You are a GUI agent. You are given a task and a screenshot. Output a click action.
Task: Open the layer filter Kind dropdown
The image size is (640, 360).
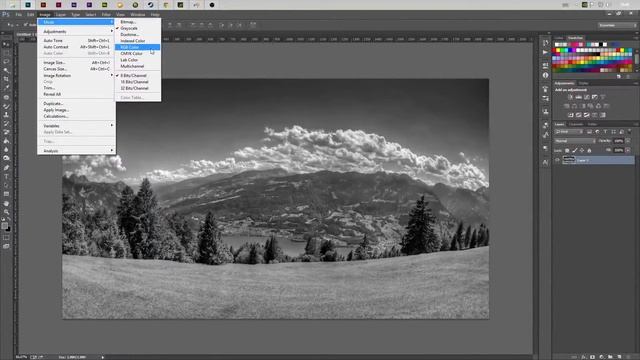(569, 132)
